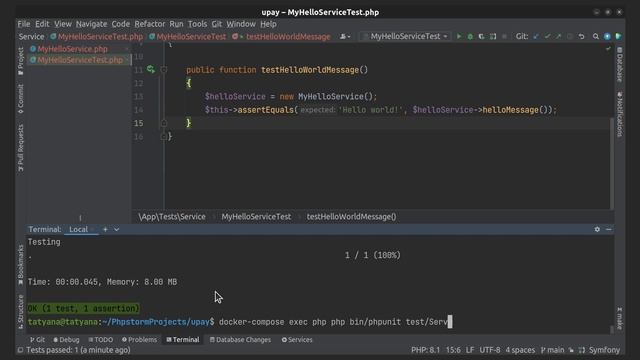Change LF line separator in status bar
This screenshot has width=640, height=360.
(x=470, y=350)
